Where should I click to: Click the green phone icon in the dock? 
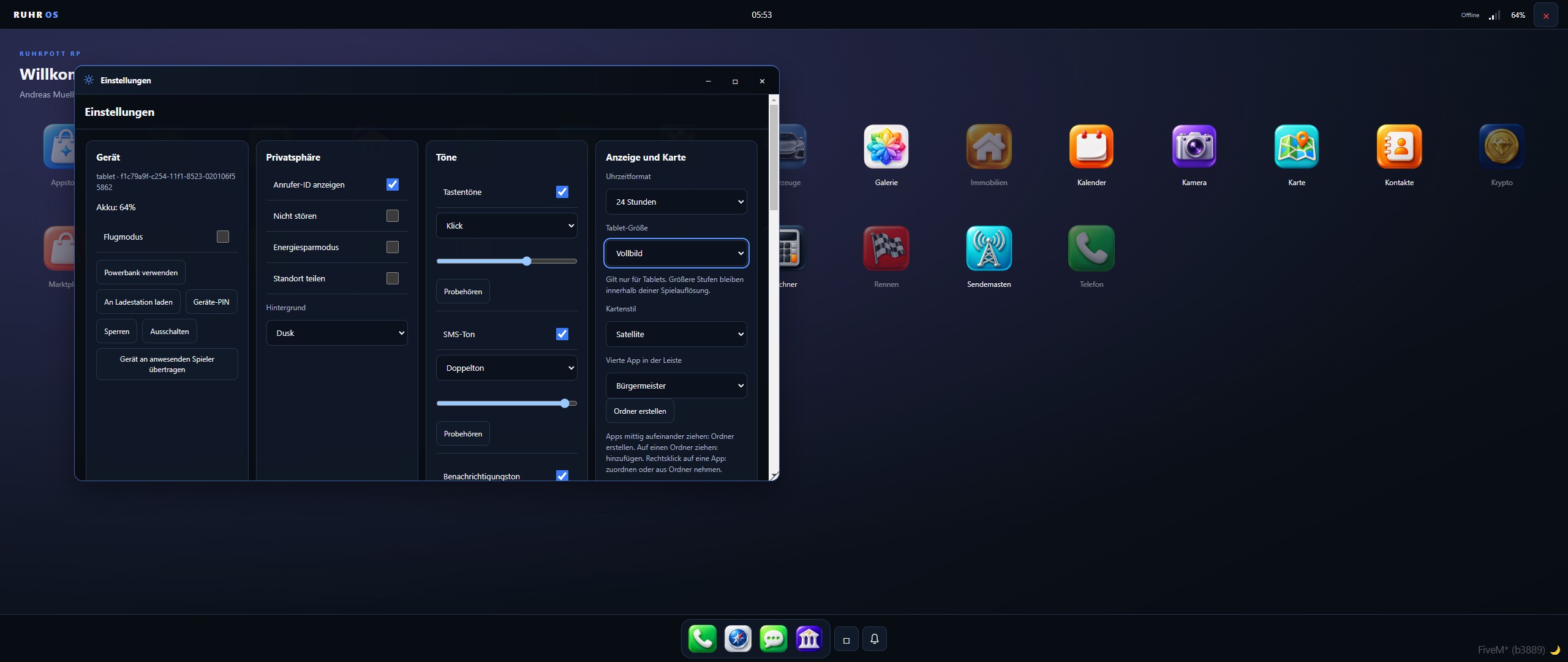pos(702,639)
